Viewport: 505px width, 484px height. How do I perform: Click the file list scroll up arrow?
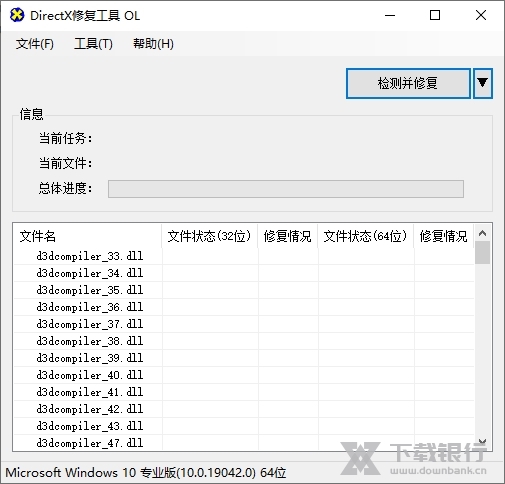482,233
